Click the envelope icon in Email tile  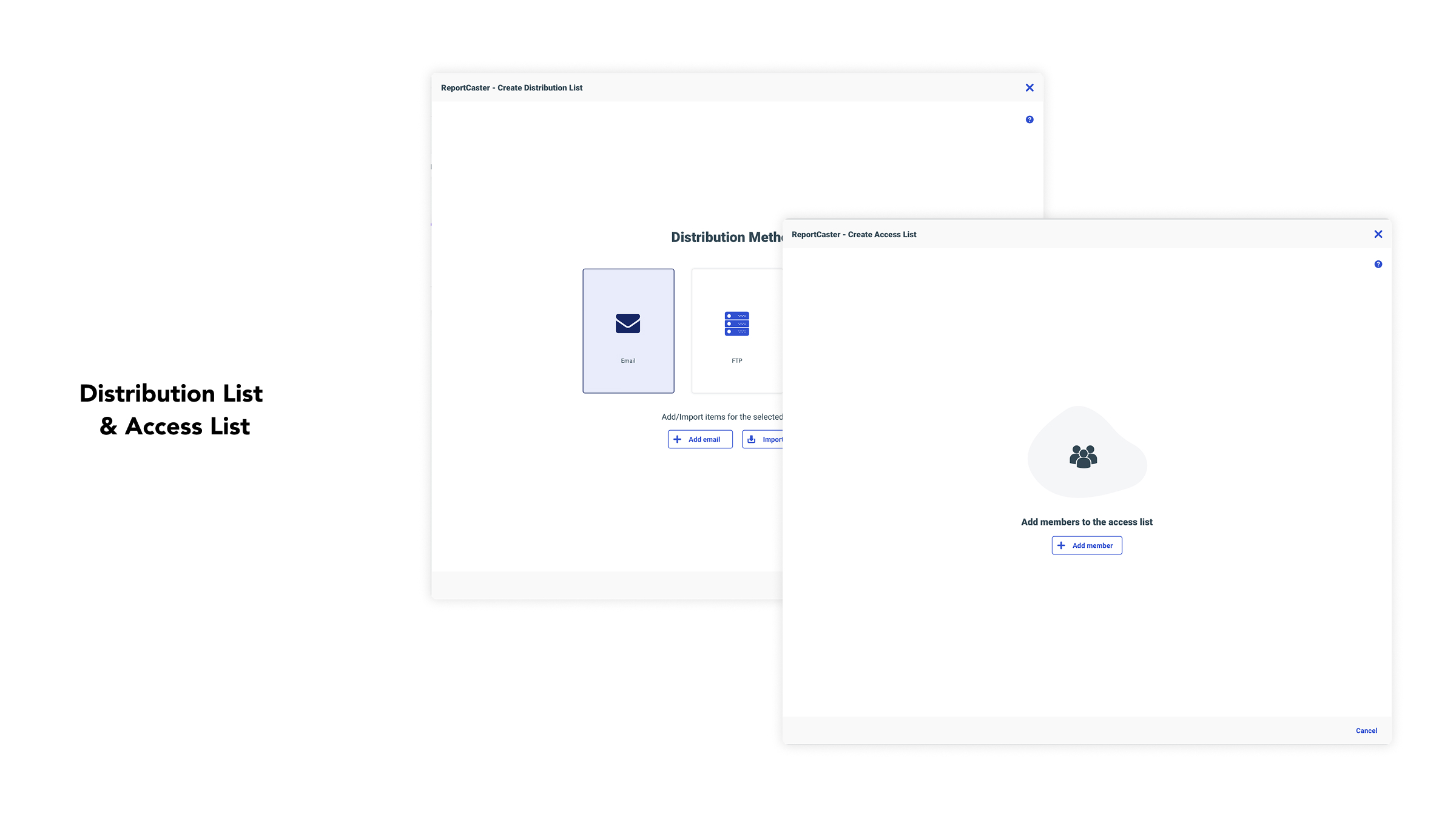tap(628, 323)
